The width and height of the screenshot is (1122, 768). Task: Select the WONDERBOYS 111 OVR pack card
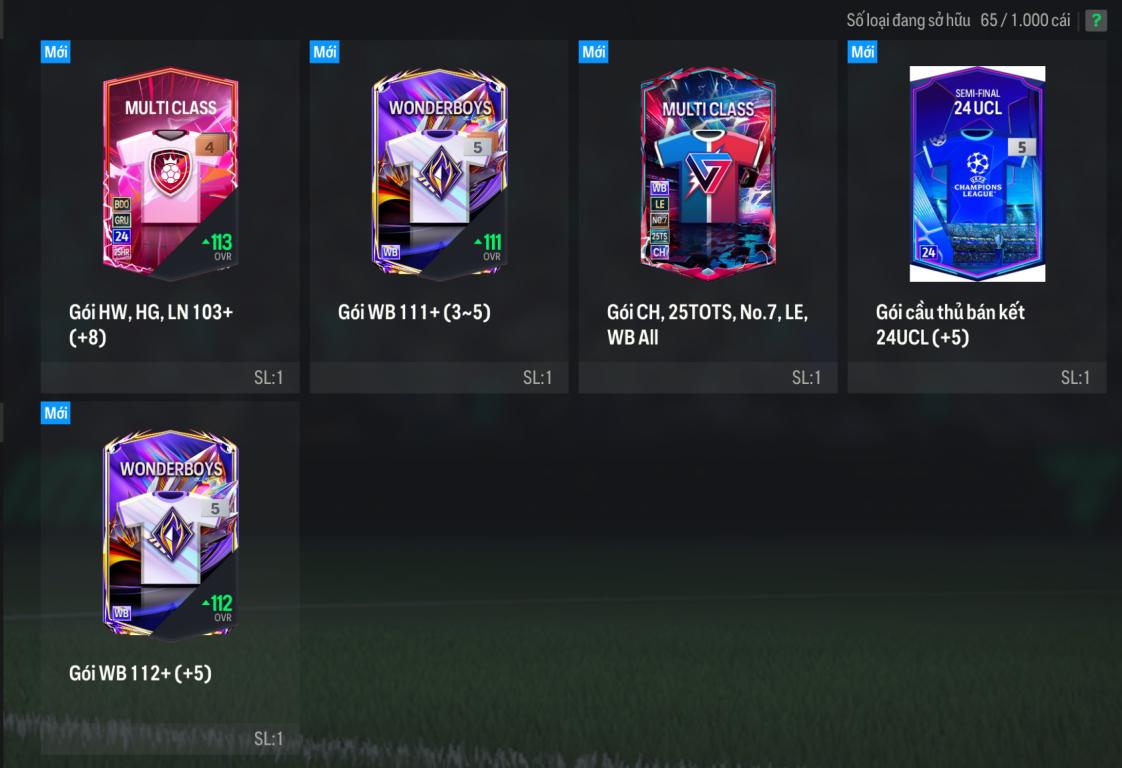tap(439, 173)
